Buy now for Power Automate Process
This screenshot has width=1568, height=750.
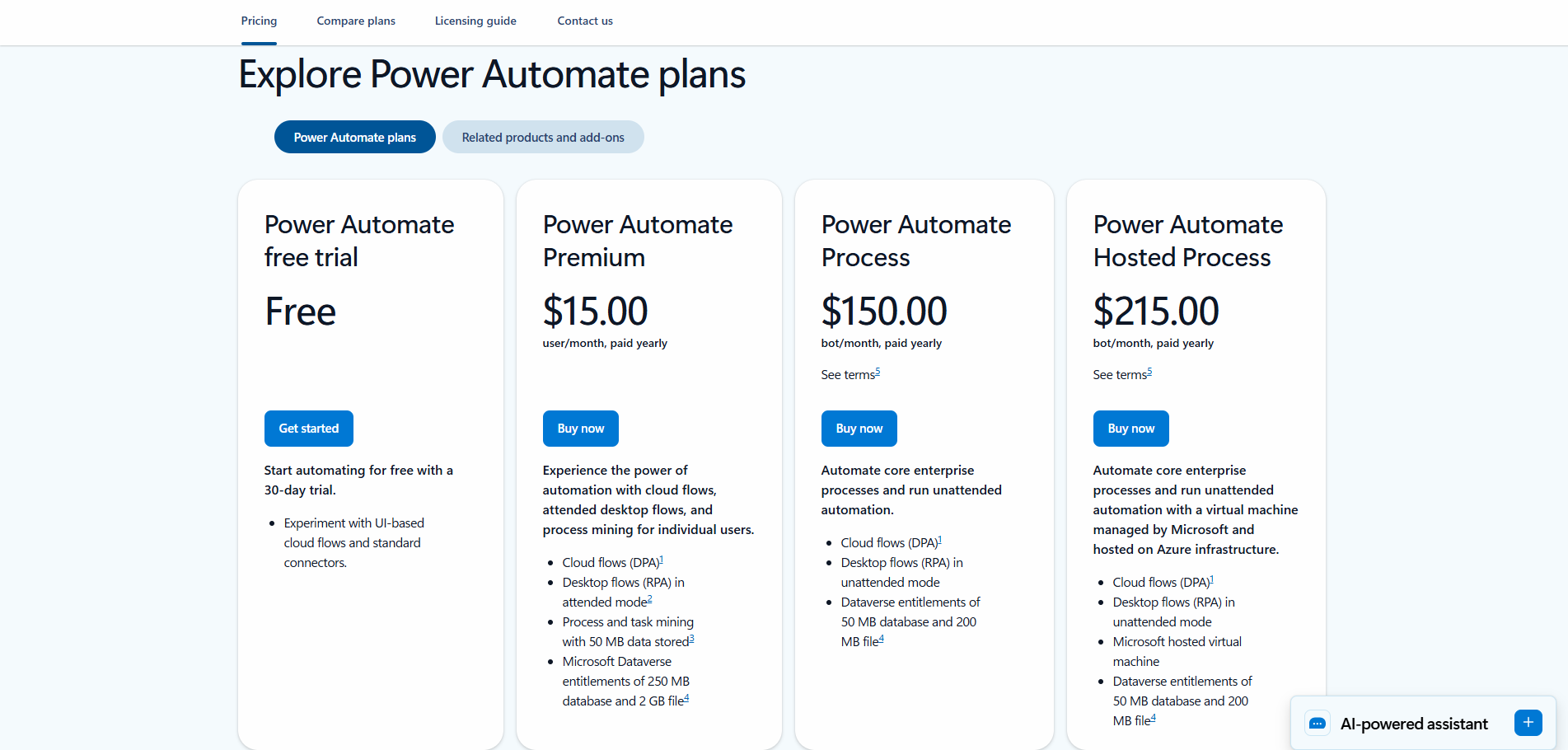pos(859,428)
